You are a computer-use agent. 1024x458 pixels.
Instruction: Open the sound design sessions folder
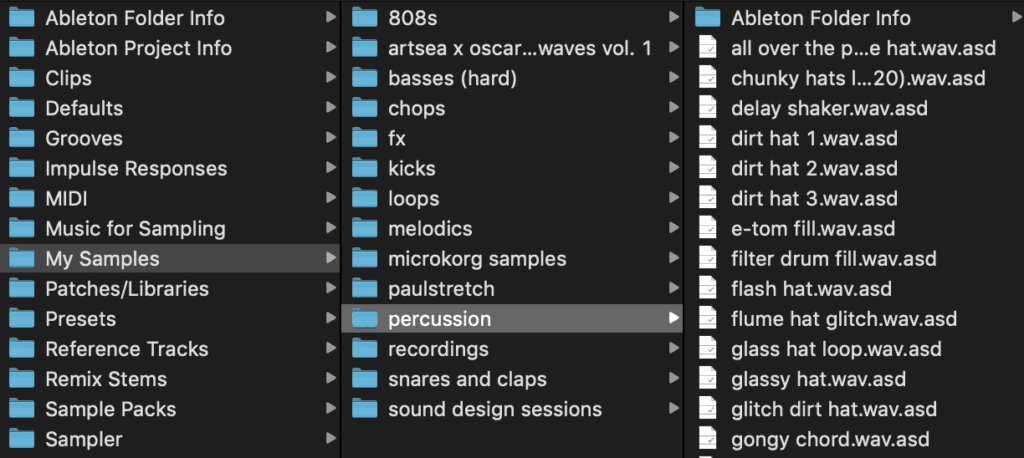click(494, 409)
